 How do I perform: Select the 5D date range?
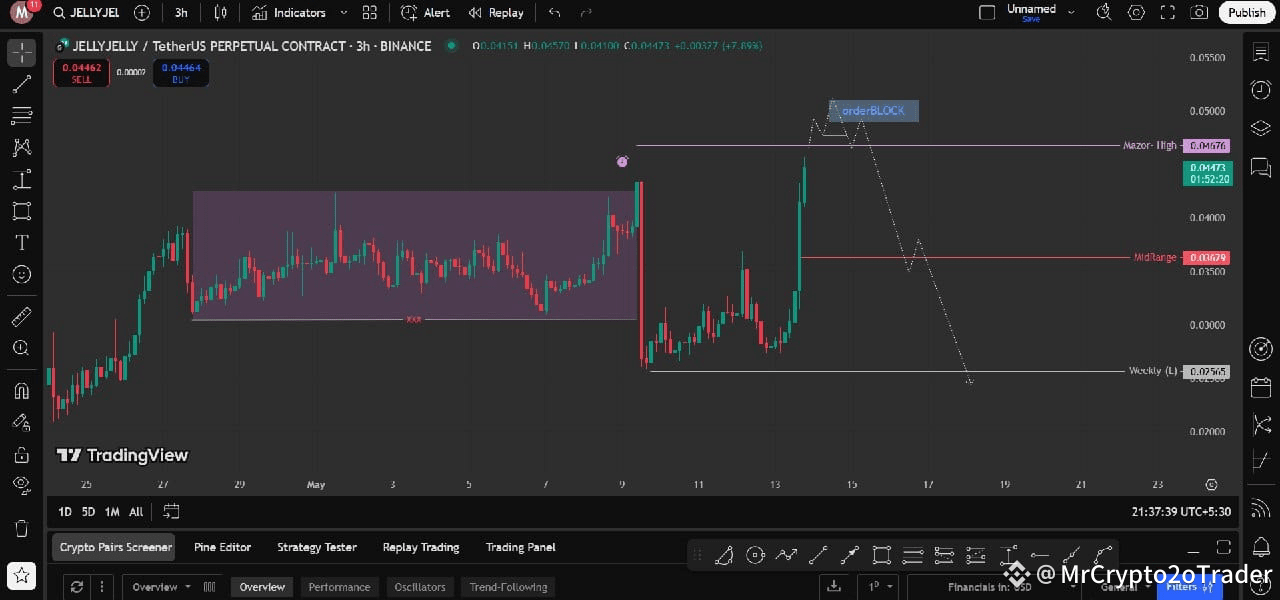point(88,512)
